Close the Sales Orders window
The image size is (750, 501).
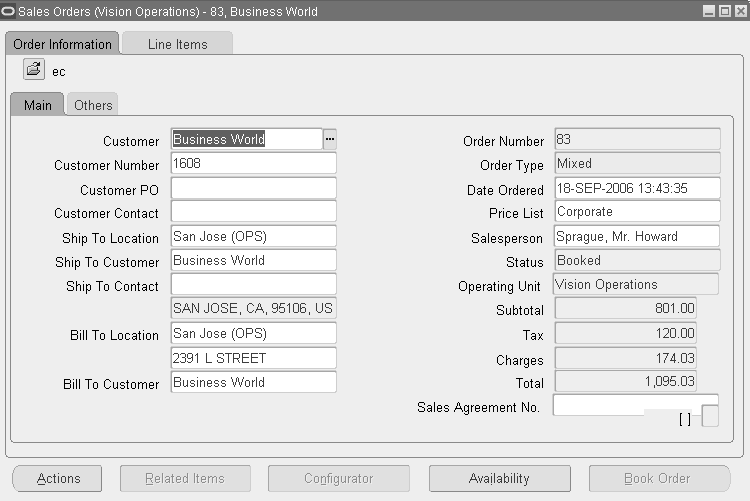(741, 11)
